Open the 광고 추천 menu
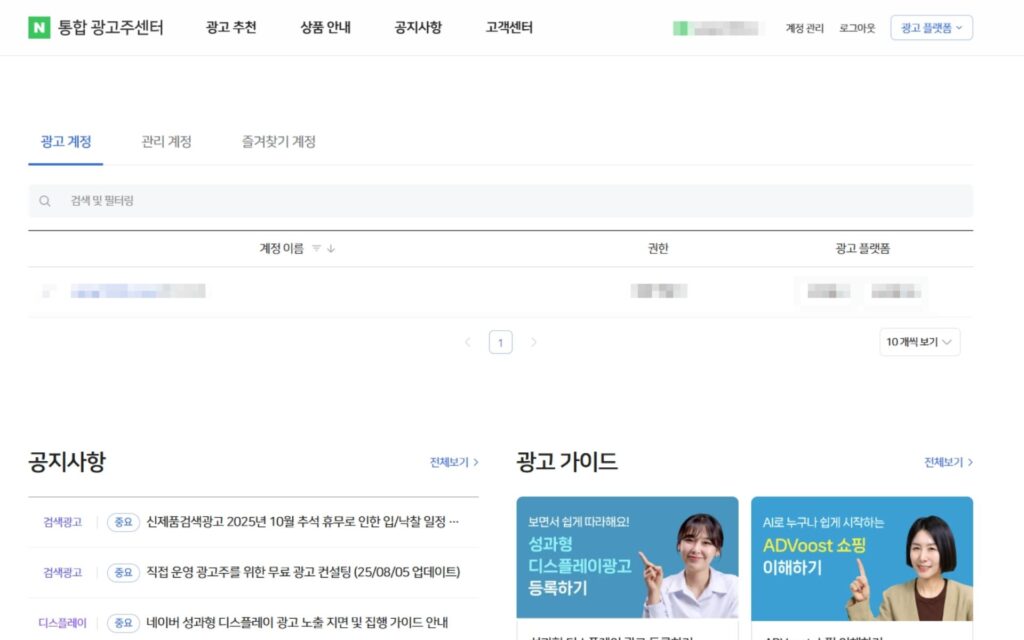The image size is (1024, 640). [231, 27]
